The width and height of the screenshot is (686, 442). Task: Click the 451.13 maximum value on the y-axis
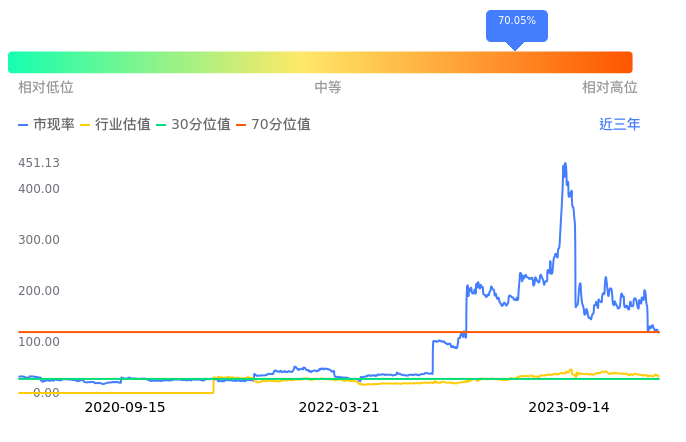(39, 163)
